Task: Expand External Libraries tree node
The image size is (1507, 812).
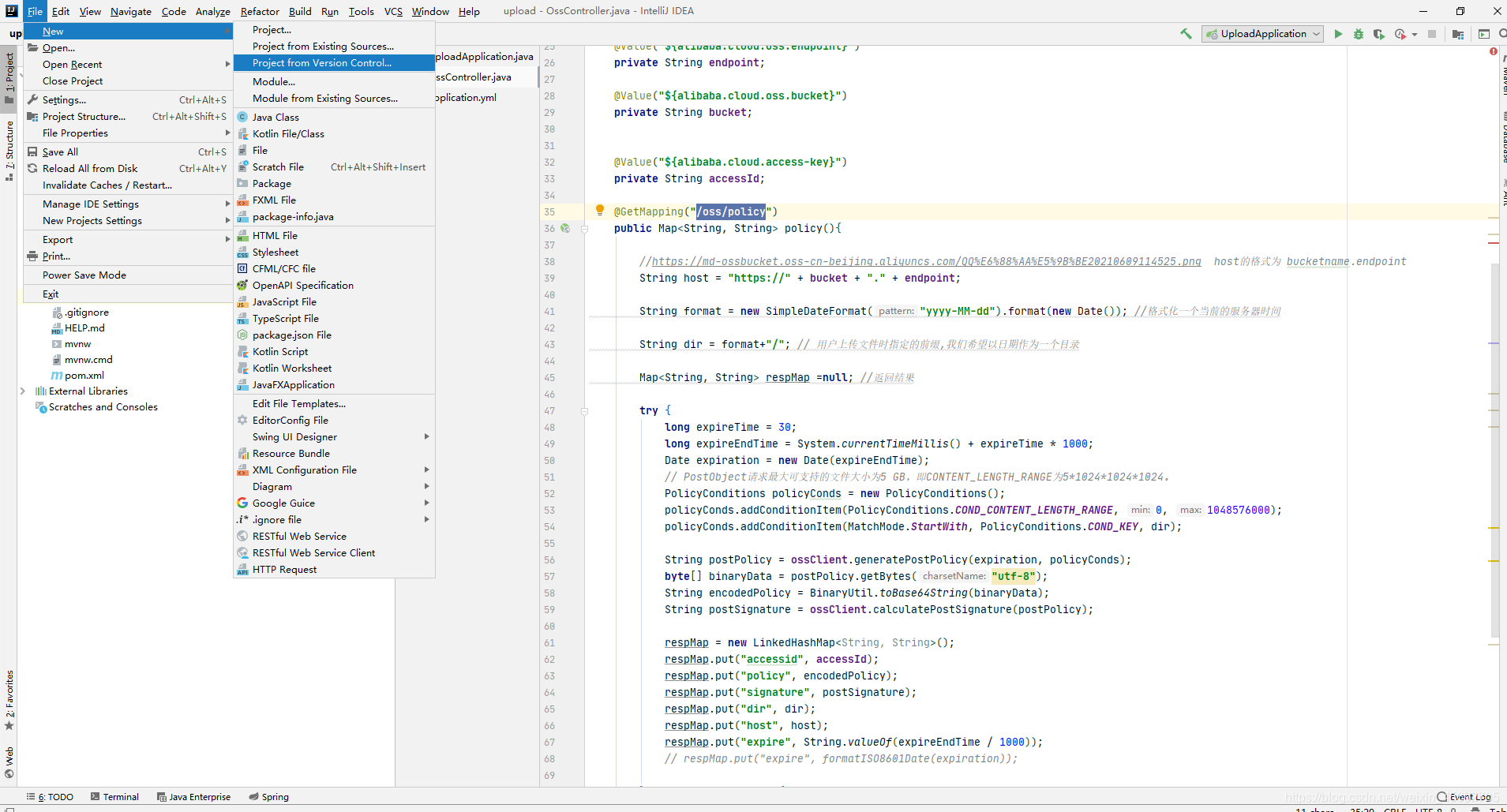Action: (23, 391)
